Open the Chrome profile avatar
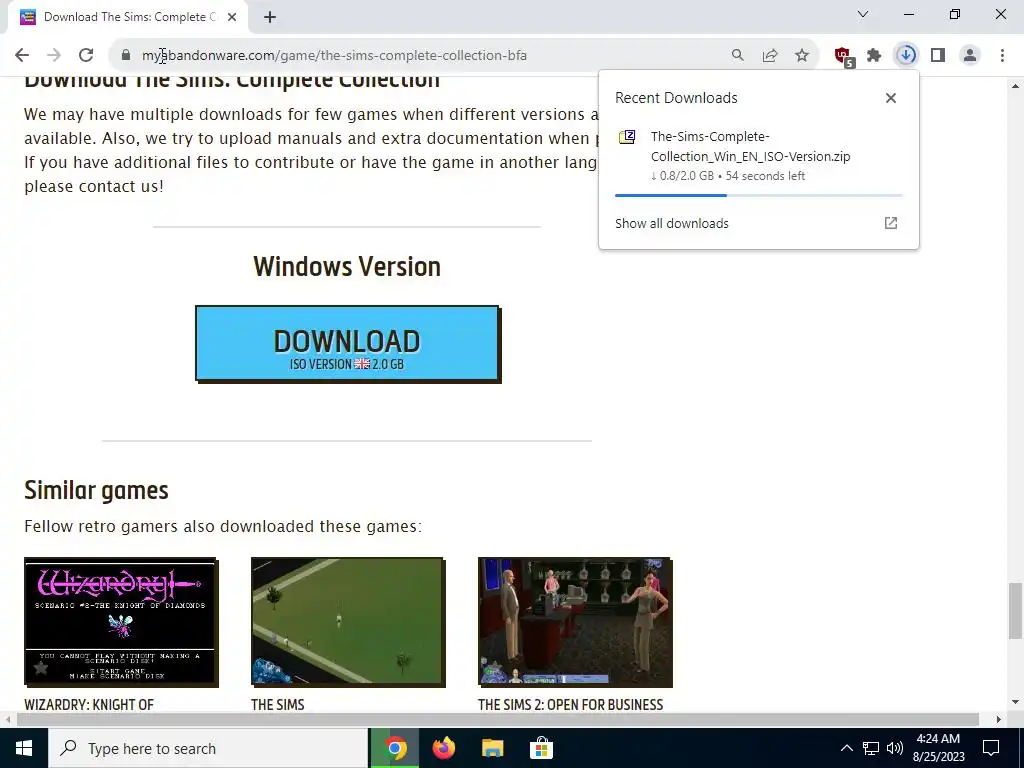 (x=970, y=56)
